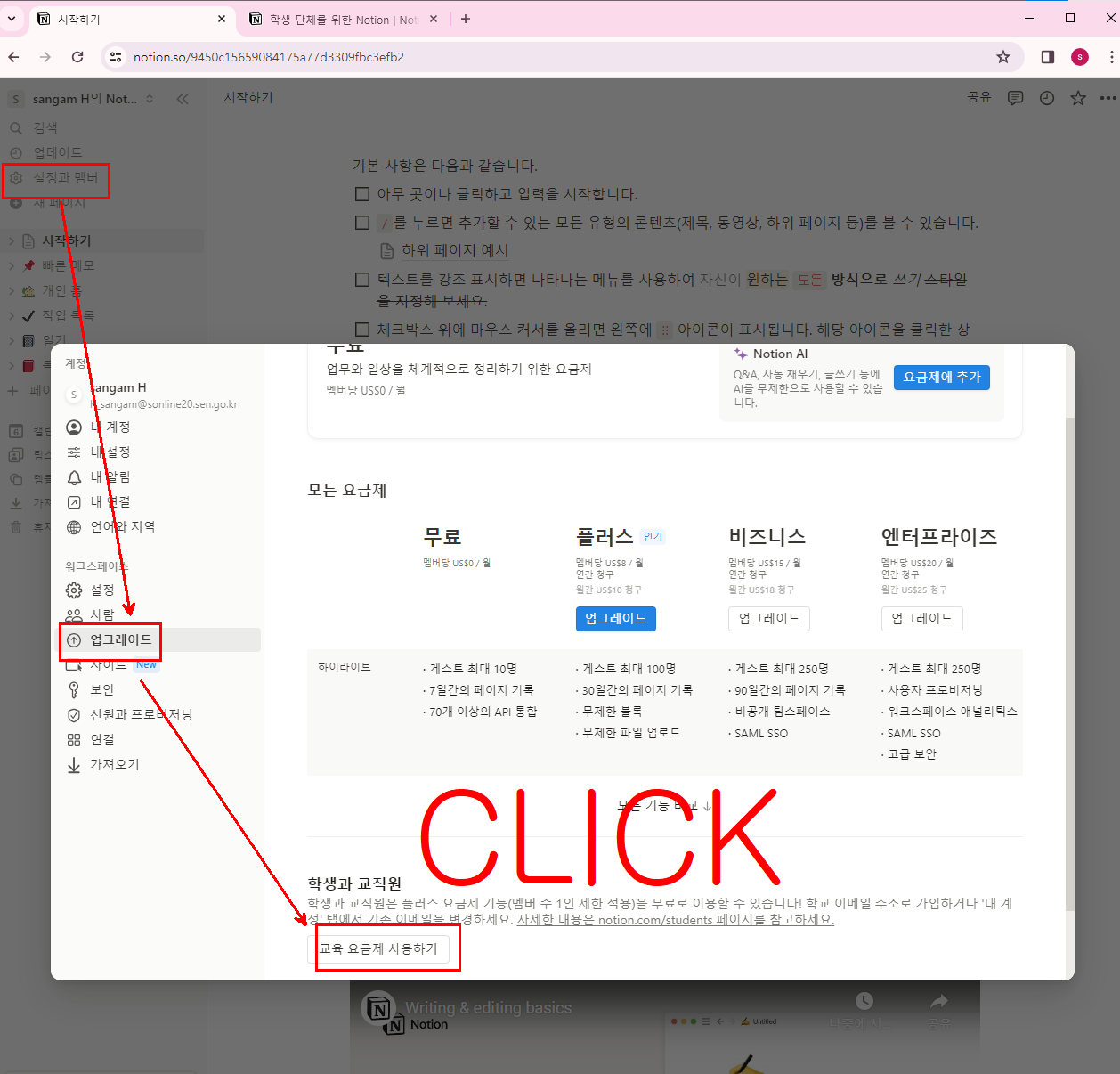Collapse the Notion sidebar with double chevron
Screen dimensions: 1120x1074
pos(183,99)
